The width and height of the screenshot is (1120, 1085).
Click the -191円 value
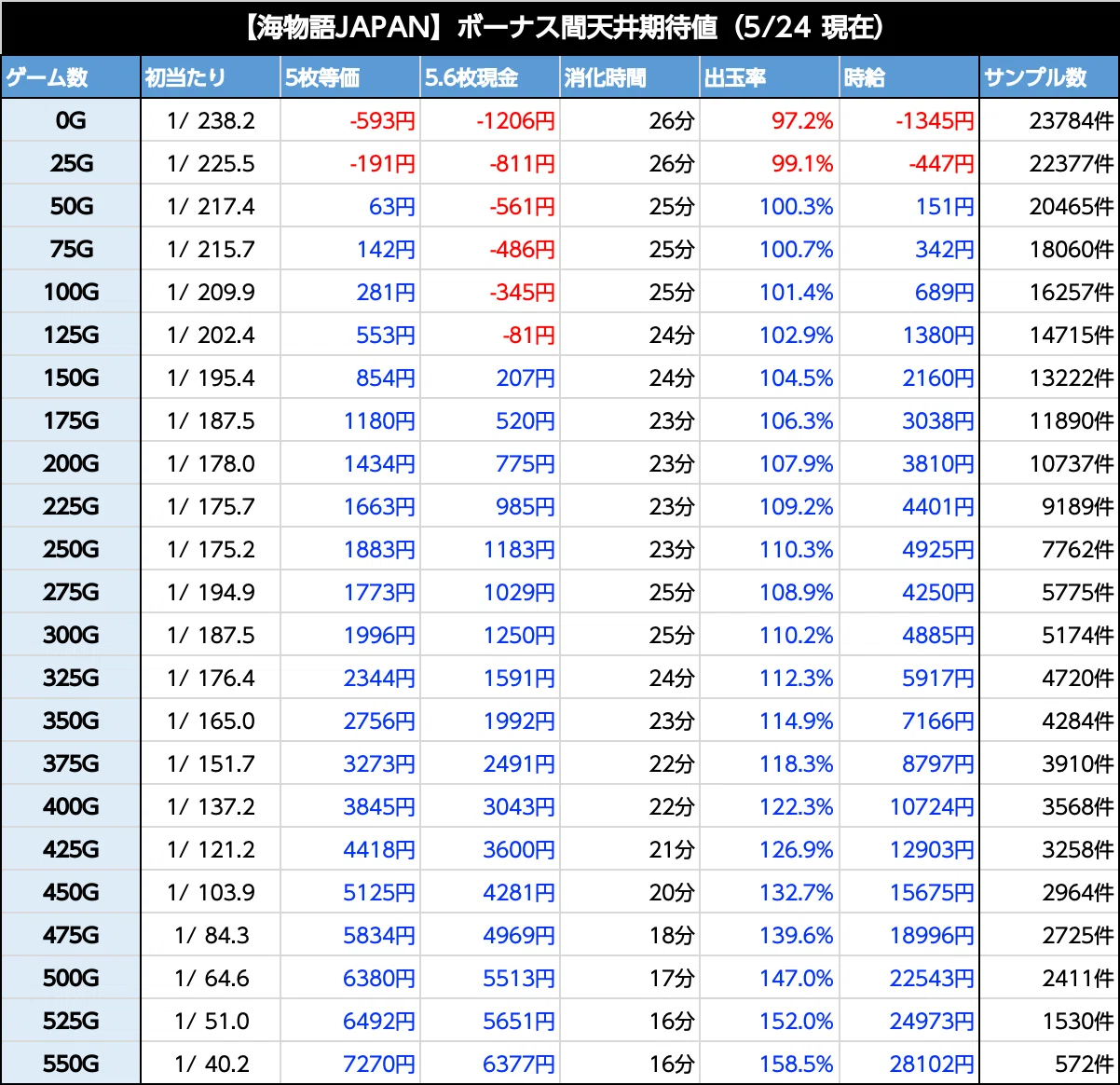(x=382, y=163)
